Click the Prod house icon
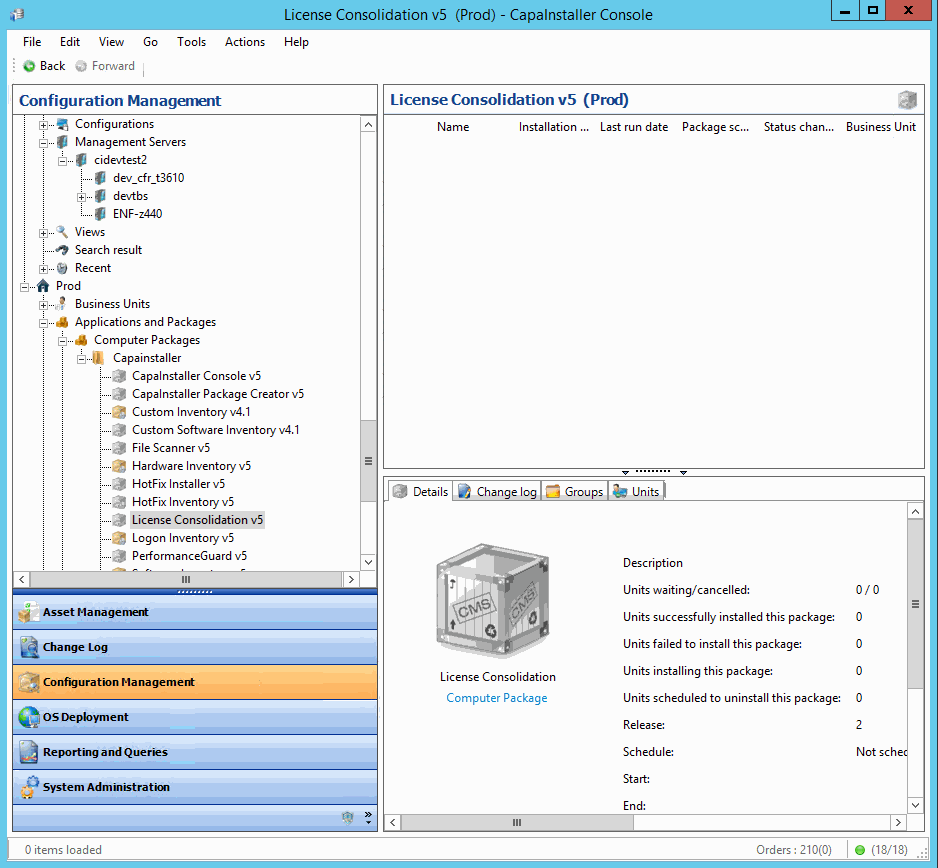This screenshot has height=868, width=938. pos(43,286)
